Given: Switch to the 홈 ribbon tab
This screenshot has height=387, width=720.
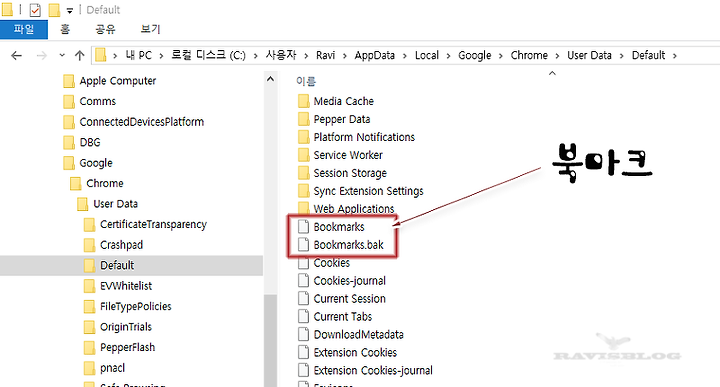Looking at the screenshot, I should tap(65, 29).
